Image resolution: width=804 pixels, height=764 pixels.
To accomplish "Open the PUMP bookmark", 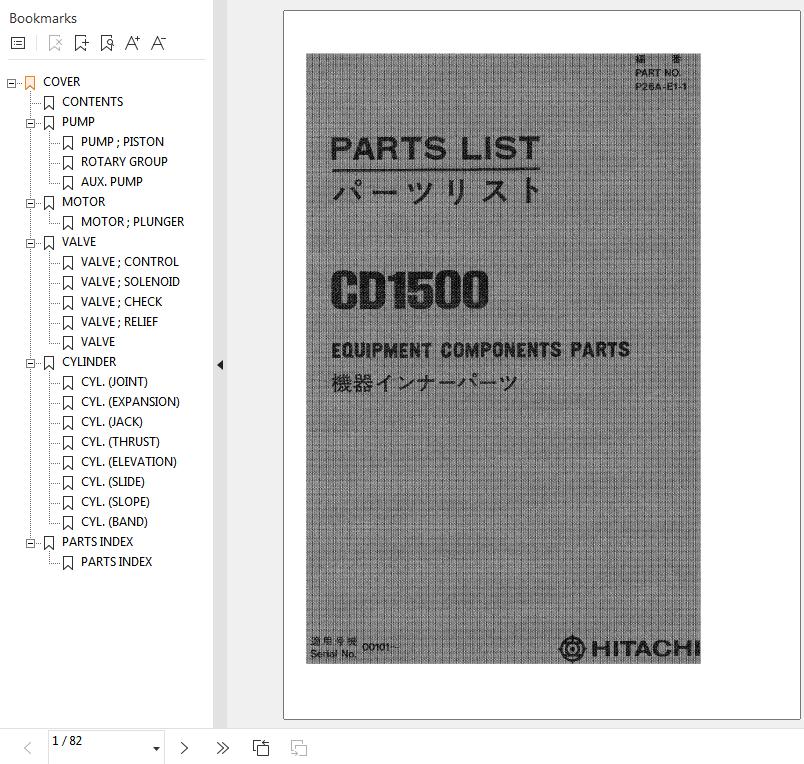I will click(78, 122).
